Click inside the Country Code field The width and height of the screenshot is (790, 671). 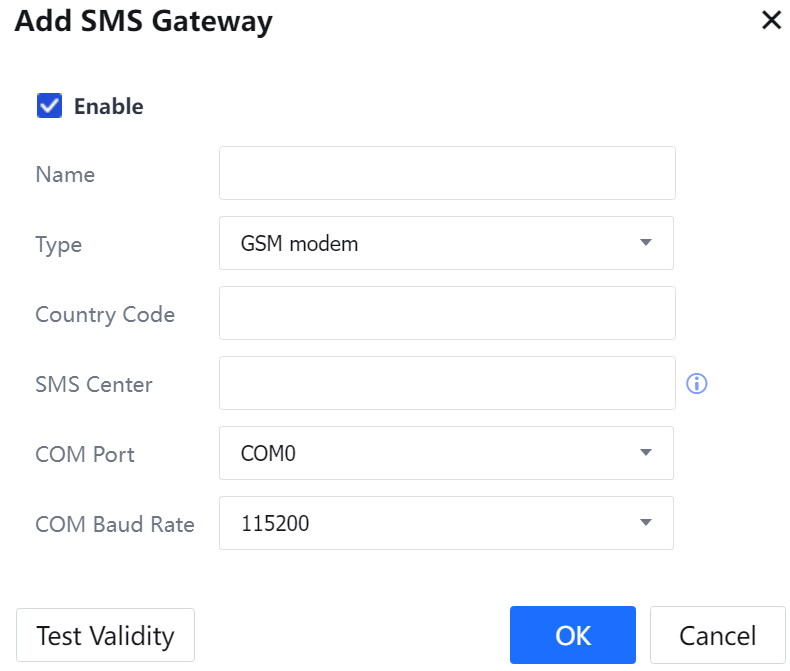tap(447, 313)
